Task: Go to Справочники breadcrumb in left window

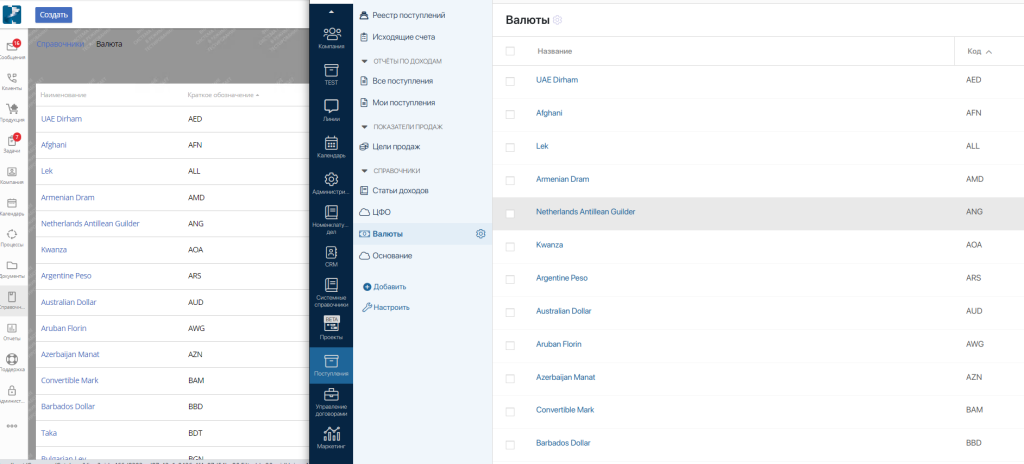Action: (60, 44)
